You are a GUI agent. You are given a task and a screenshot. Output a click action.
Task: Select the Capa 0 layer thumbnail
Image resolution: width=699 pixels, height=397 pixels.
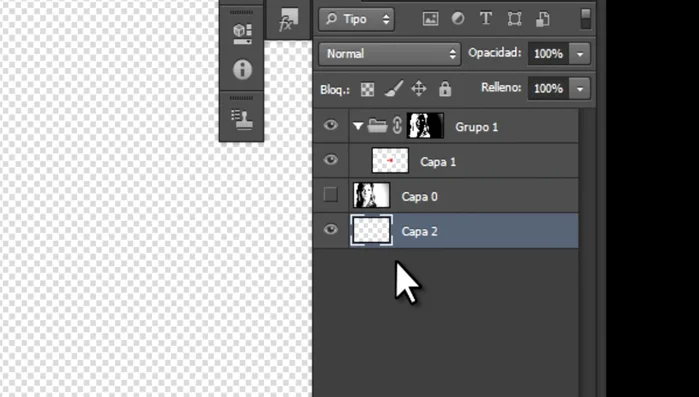371,195
